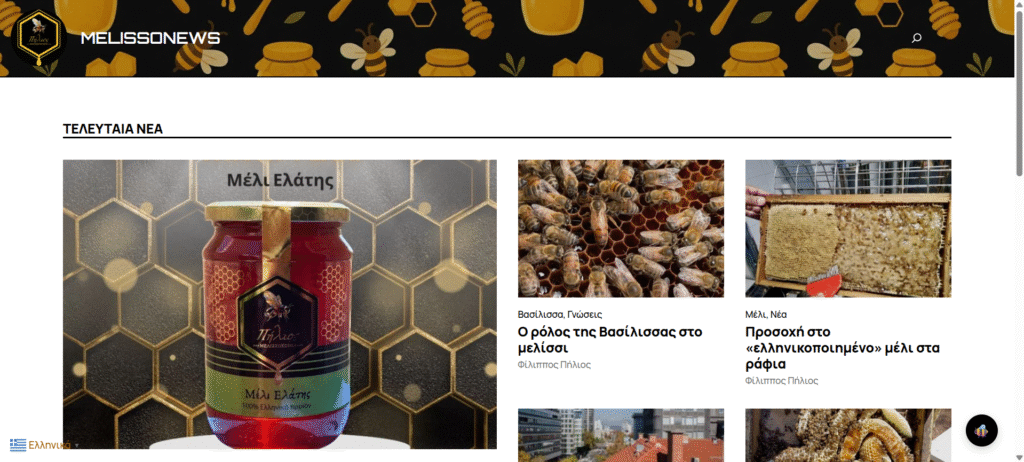1024x462 pixels.
Task: Open the Νέα category link
Action: (x=778, y=314)
